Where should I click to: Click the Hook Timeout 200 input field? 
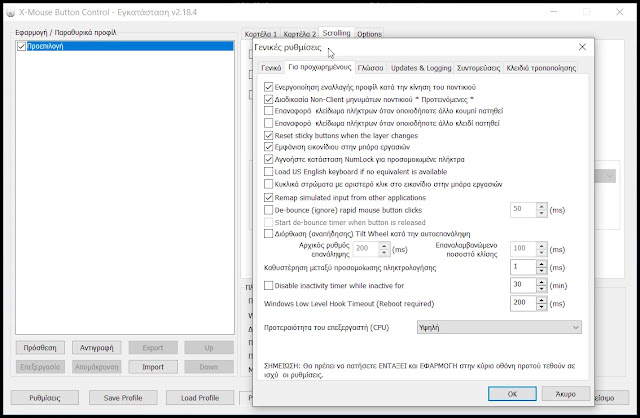(x=523, y=303)
